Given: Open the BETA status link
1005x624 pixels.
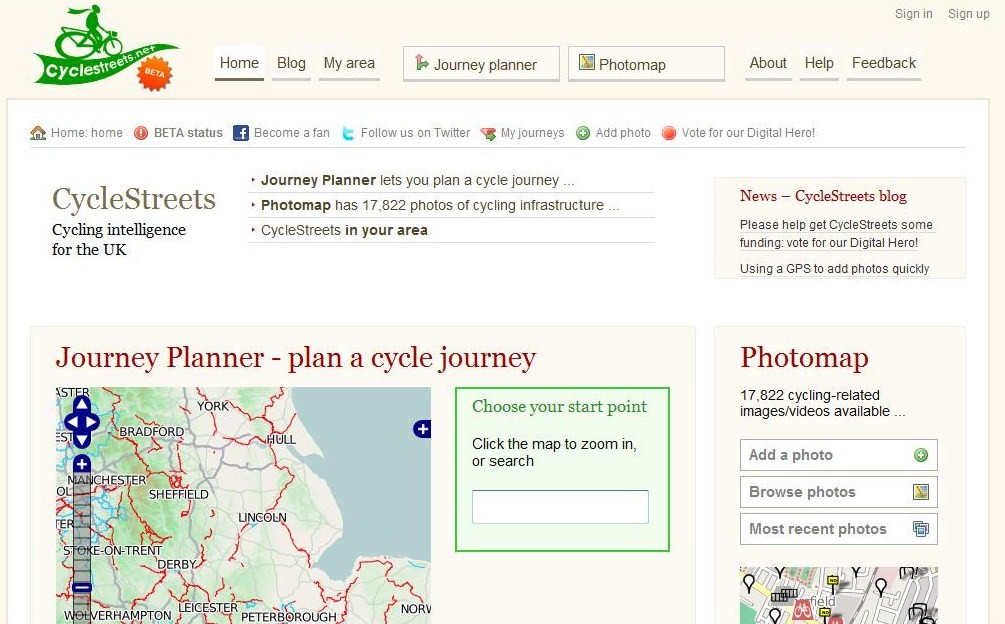Looking at the screenshot, I should coord(188,133).
